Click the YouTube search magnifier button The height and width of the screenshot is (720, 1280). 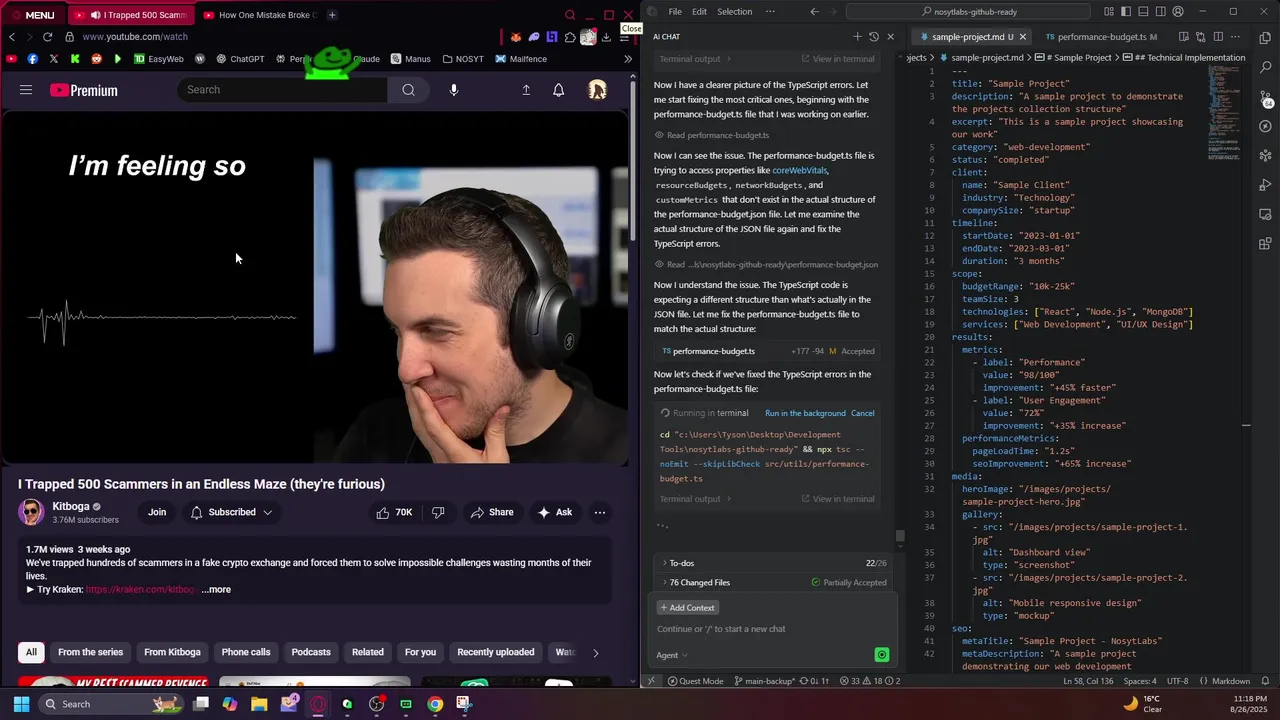(408, 90)
